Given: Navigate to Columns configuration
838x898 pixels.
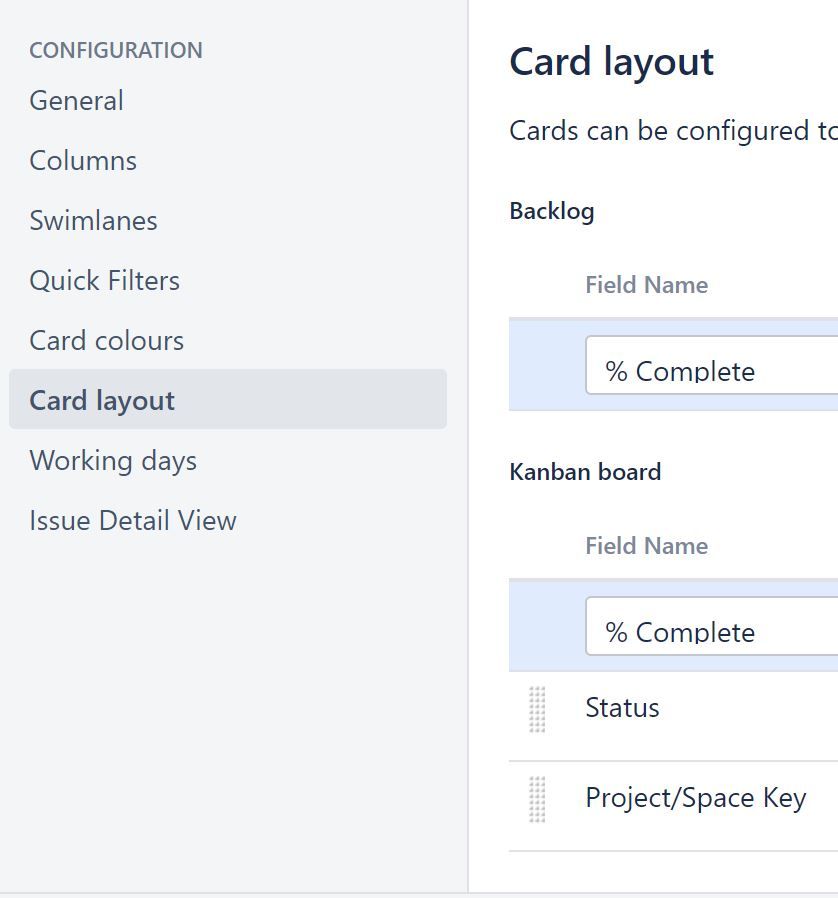Looking at the screenshot, I should click(83, 160).
